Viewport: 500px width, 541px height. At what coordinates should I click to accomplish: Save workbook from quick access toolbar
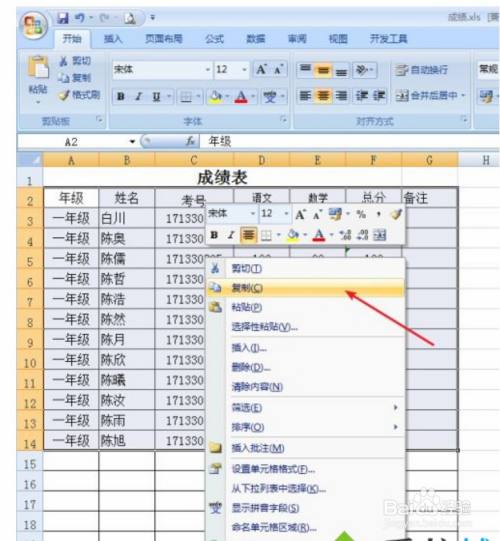pyautogui.click(x=63, y=18)
